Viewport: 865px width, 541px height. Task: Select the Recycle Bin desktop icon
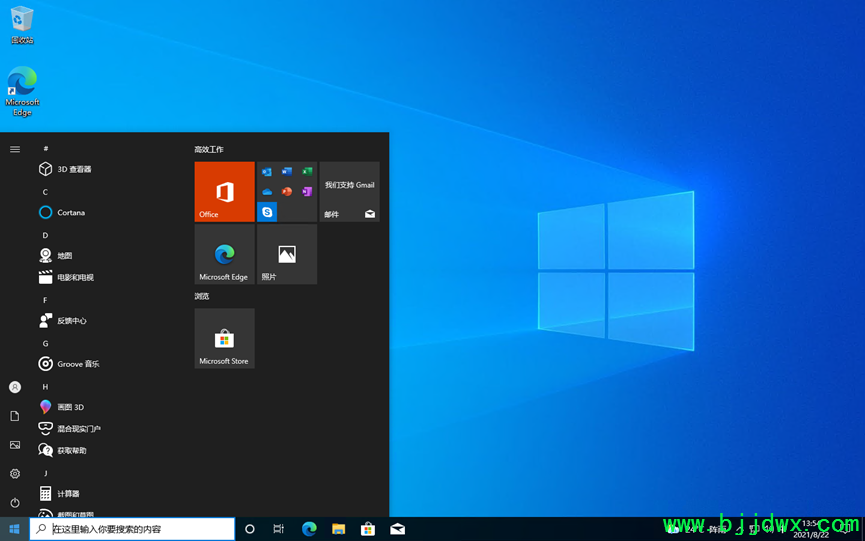22,25
